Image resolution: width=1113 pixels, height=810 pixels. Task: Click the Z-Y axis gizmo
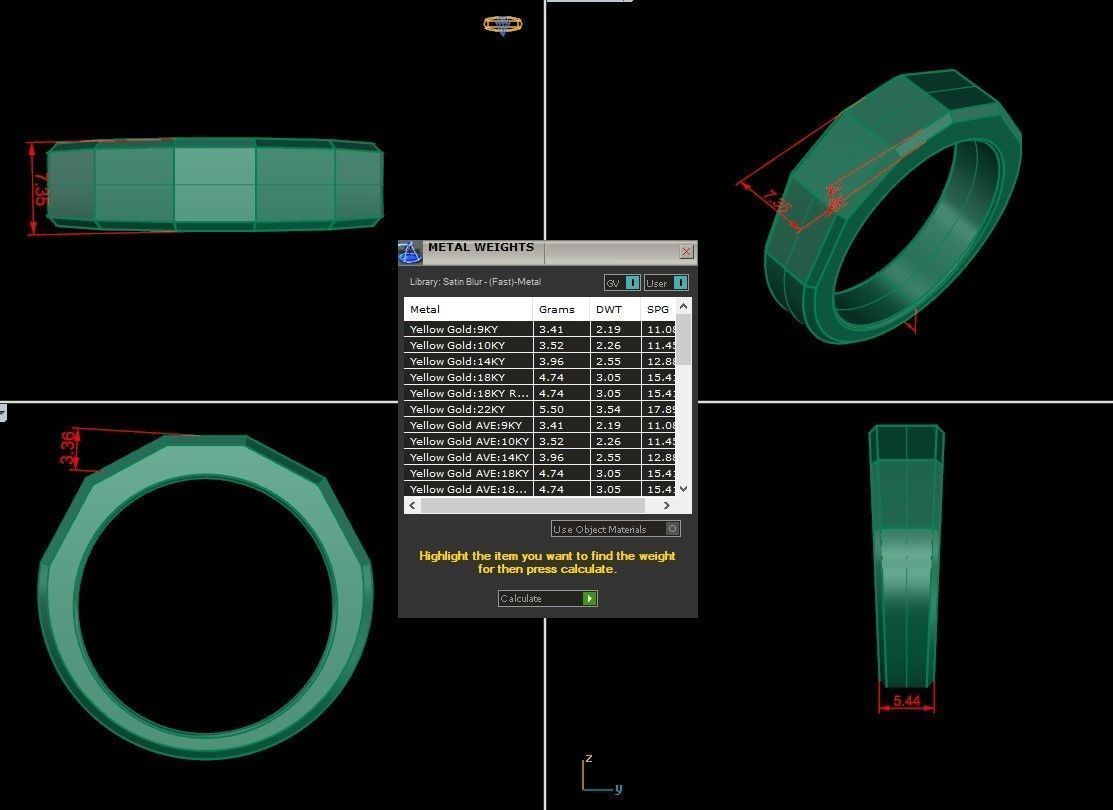(602, 775)
